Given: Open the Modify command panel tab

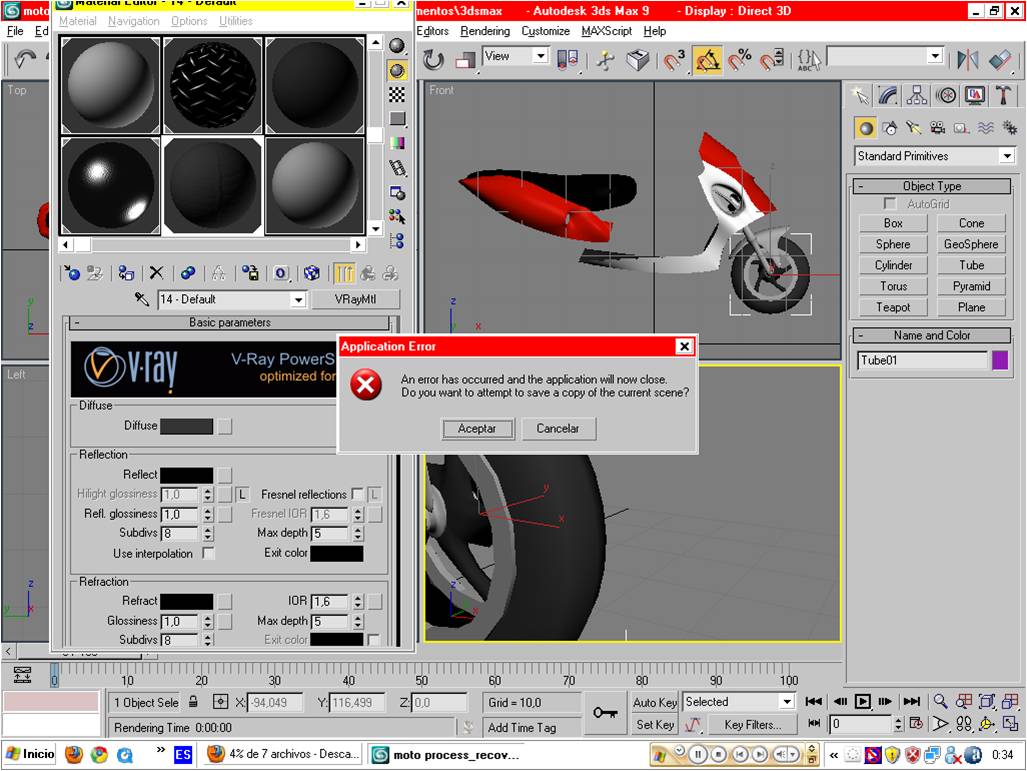Looking at the screenshot, I should click(888, 96).
